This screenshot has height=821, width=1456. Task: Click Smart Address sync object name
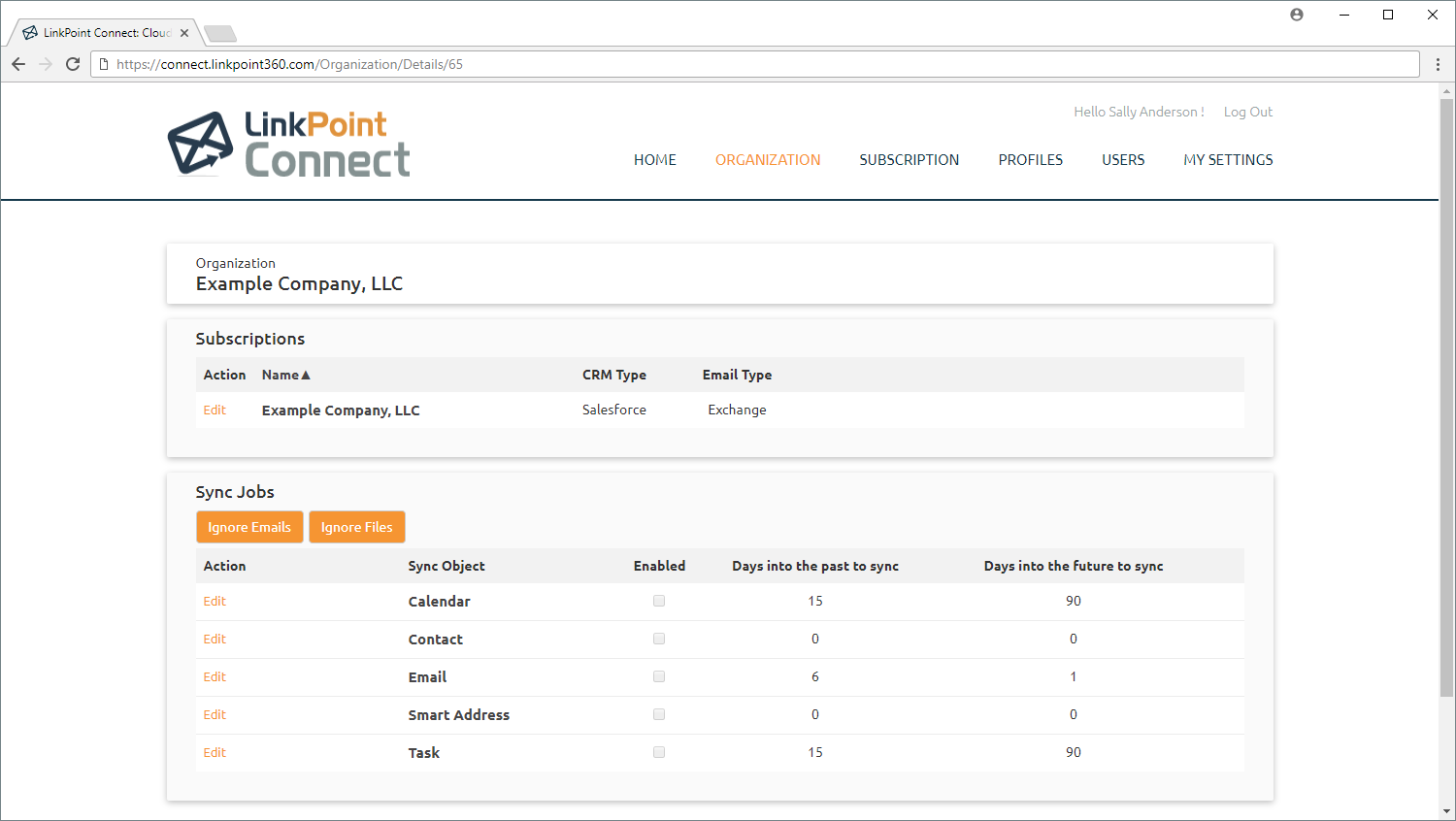458,715
